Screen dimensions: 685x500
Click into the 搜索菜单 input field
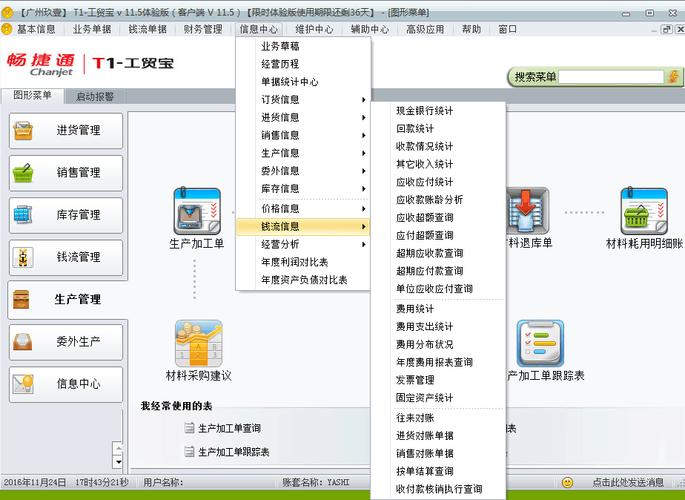coord(611,77)
